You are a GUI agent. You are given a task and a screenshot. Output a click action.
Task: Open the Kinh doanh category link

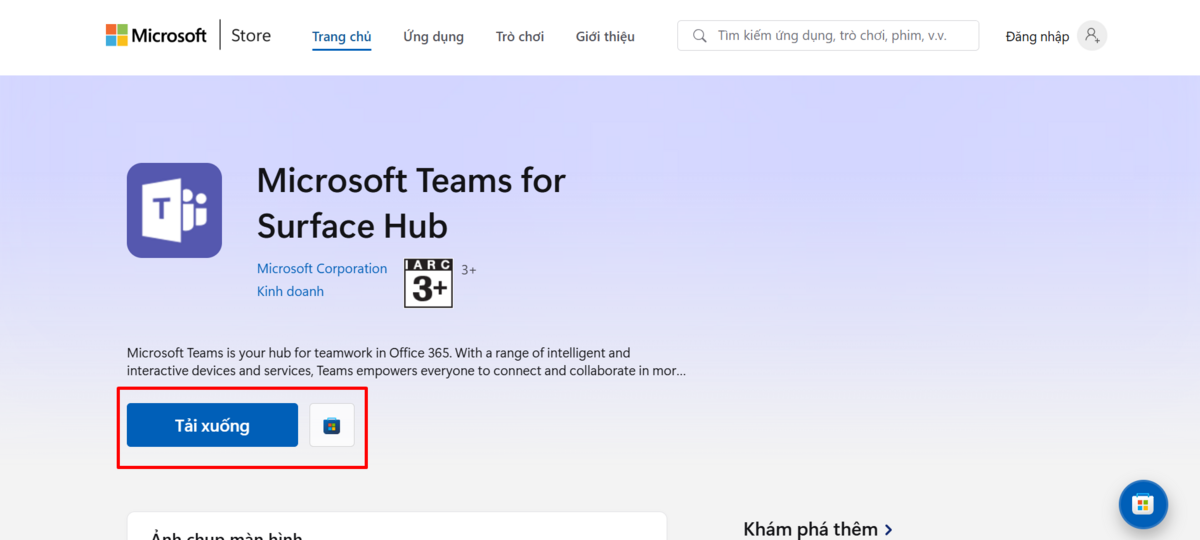click(x=290, y=292)
